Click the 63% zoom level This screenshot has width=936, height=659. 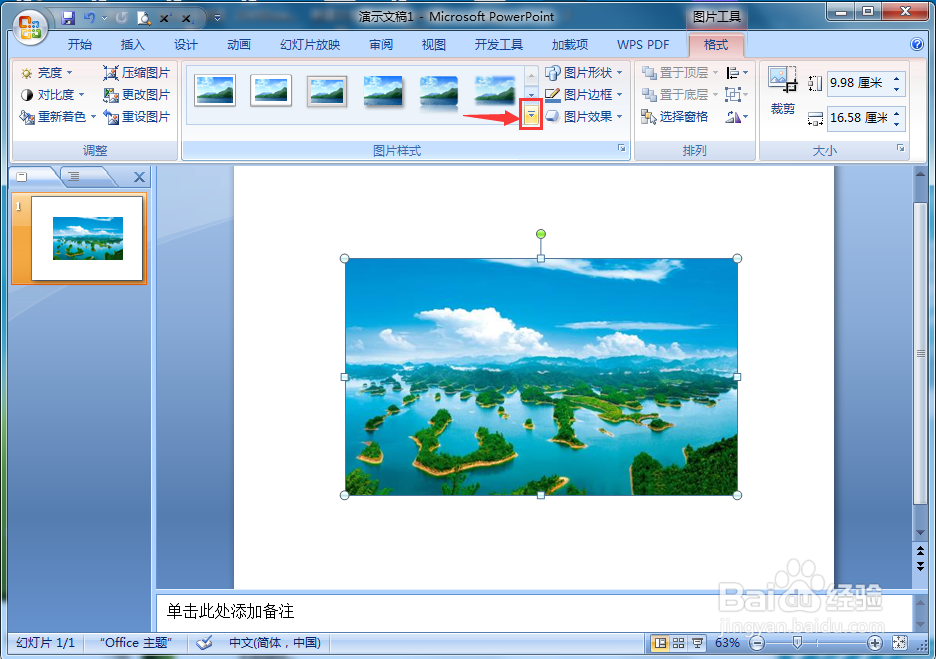[728, 643]
